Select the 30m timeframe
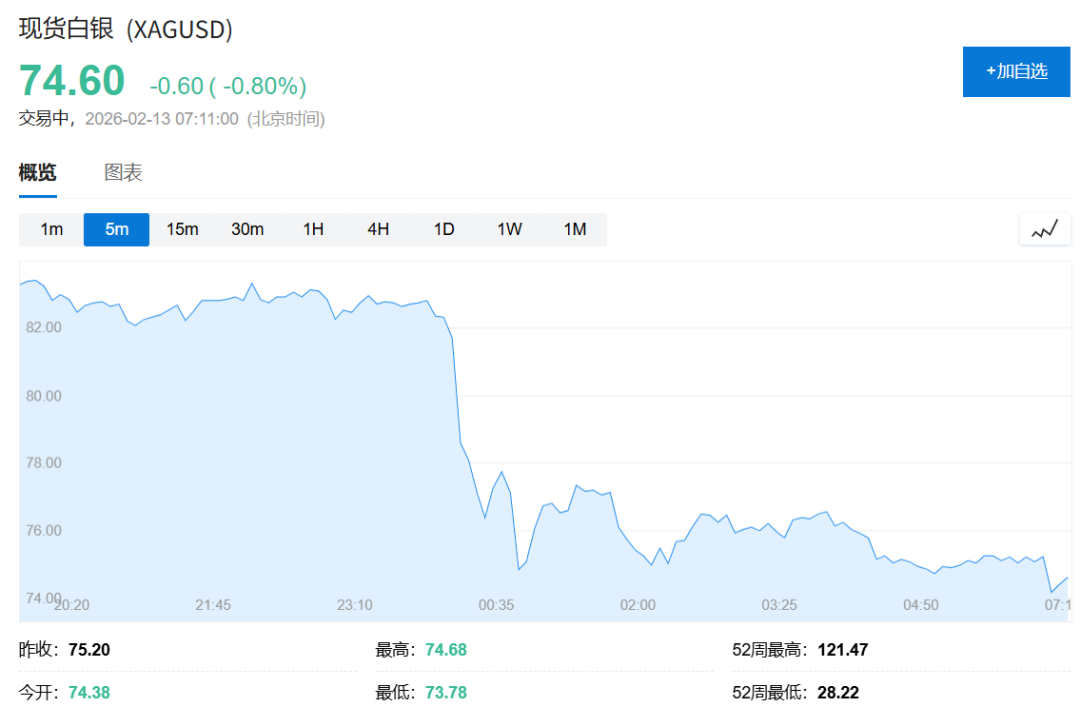The width and height of the screenshot is (1080, 707). (247, 229)
